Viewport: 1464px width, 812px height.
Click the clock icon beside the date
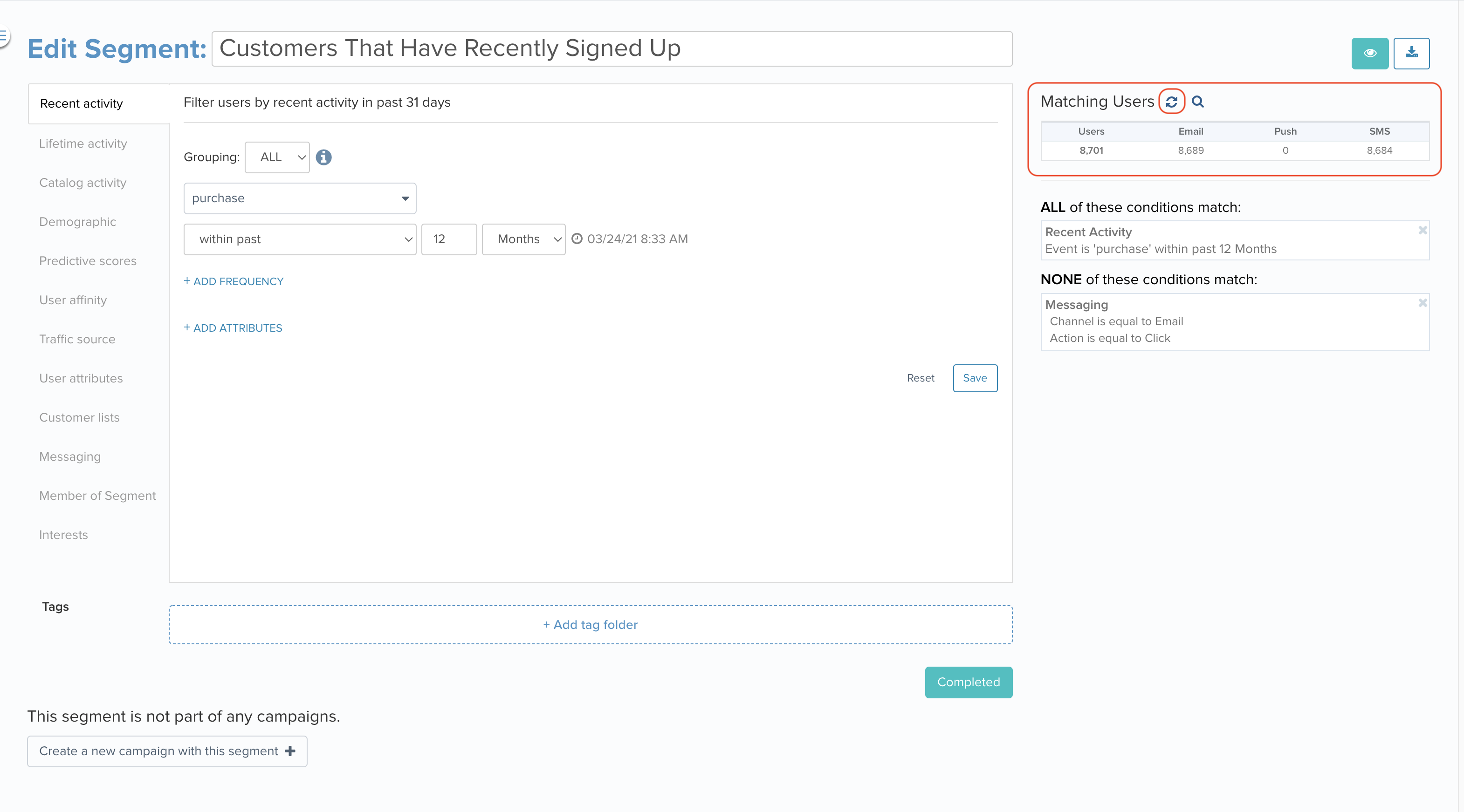pos(577,239)
